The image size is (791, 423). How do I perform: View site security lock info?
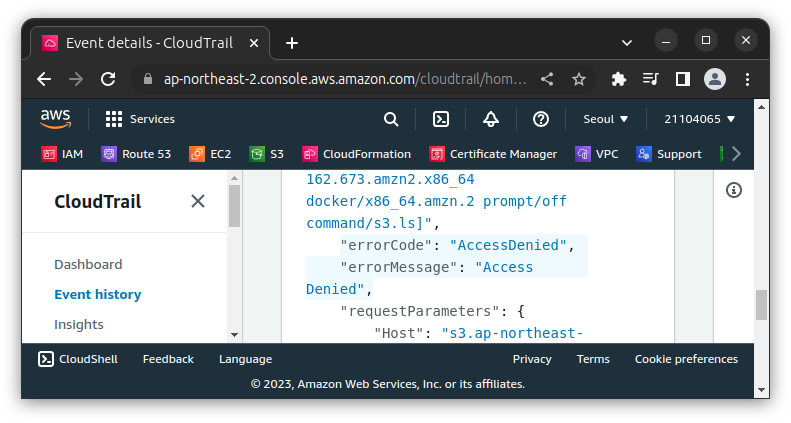tap(147, 79)
